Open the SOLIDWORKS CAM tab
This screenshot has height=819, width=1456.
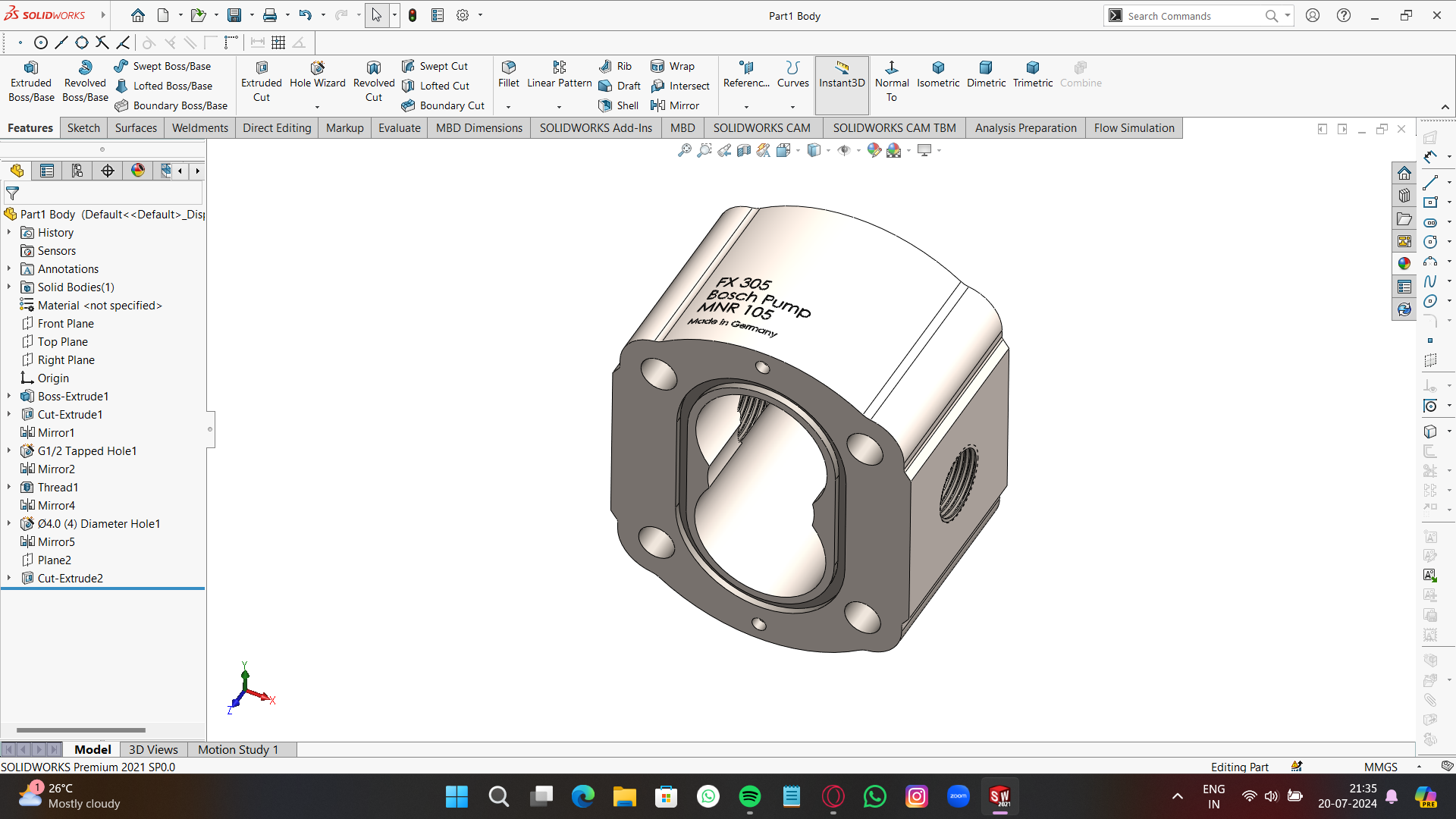click(x=761, y=127)
